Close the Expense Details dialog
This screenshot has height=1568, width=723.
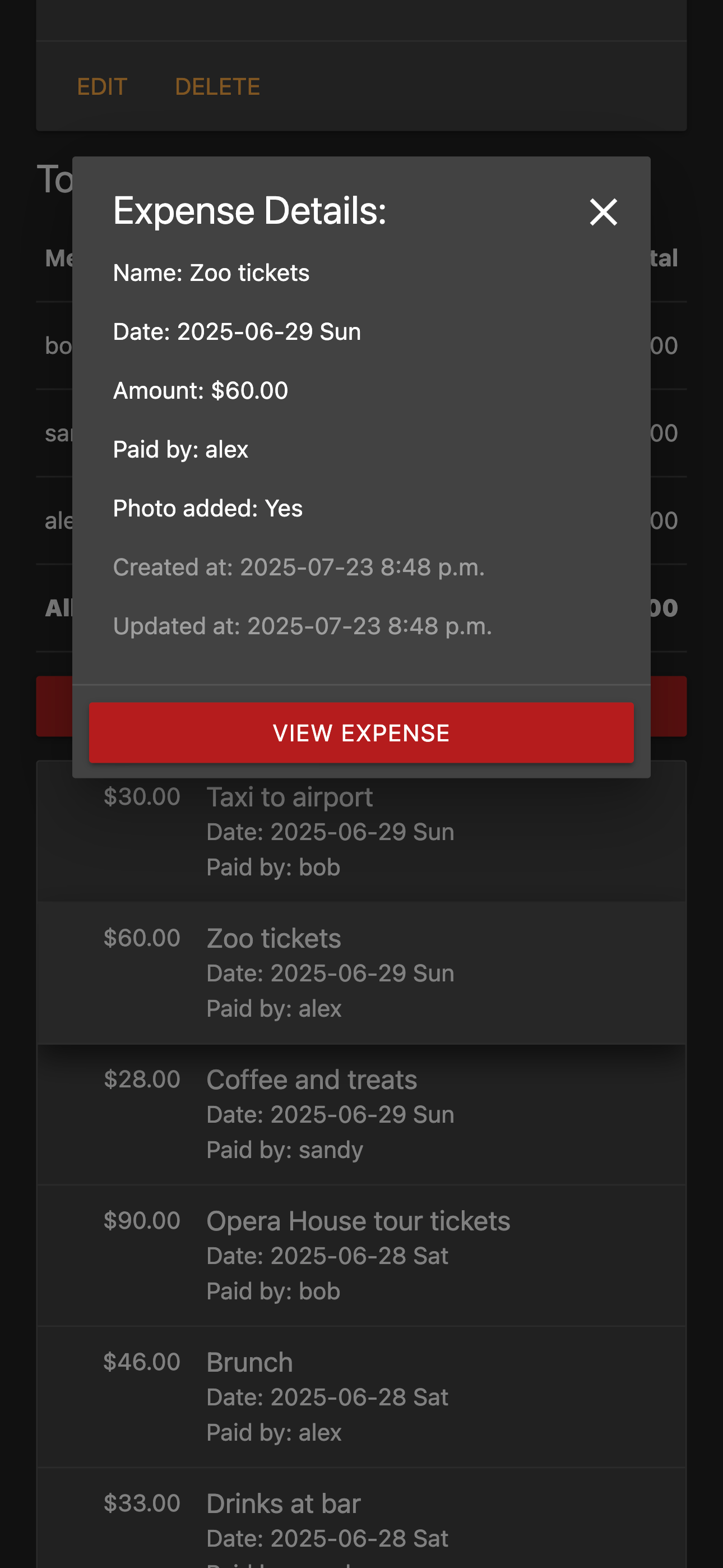[x=603, y=212]
